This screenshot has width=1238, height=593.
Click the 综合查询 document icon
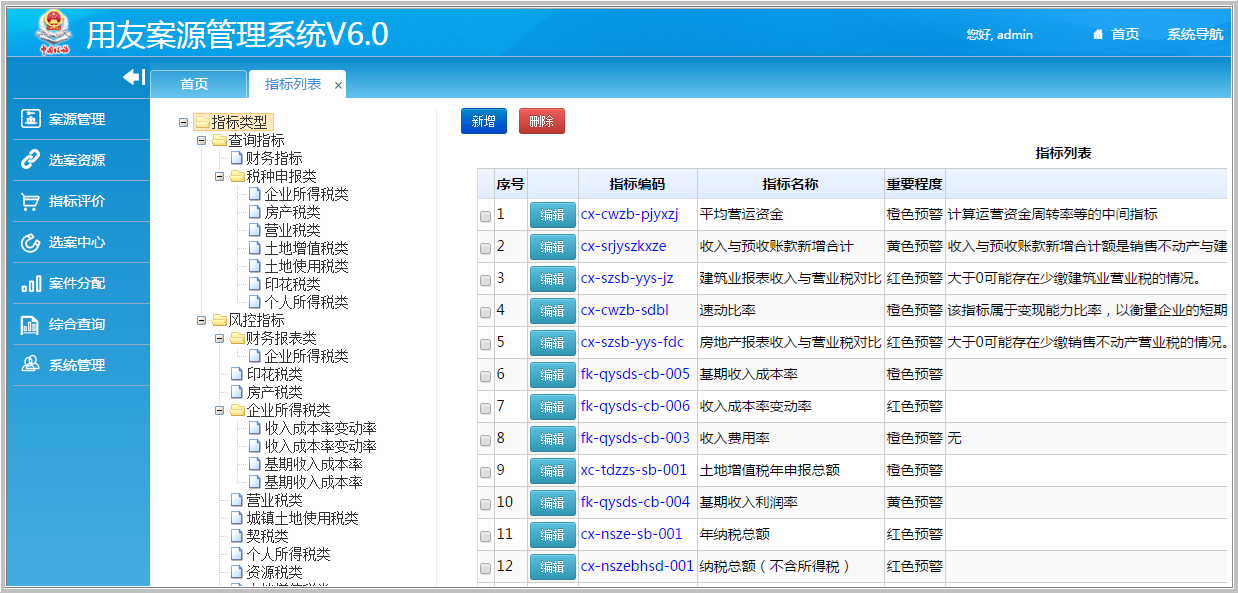point(31,324)
